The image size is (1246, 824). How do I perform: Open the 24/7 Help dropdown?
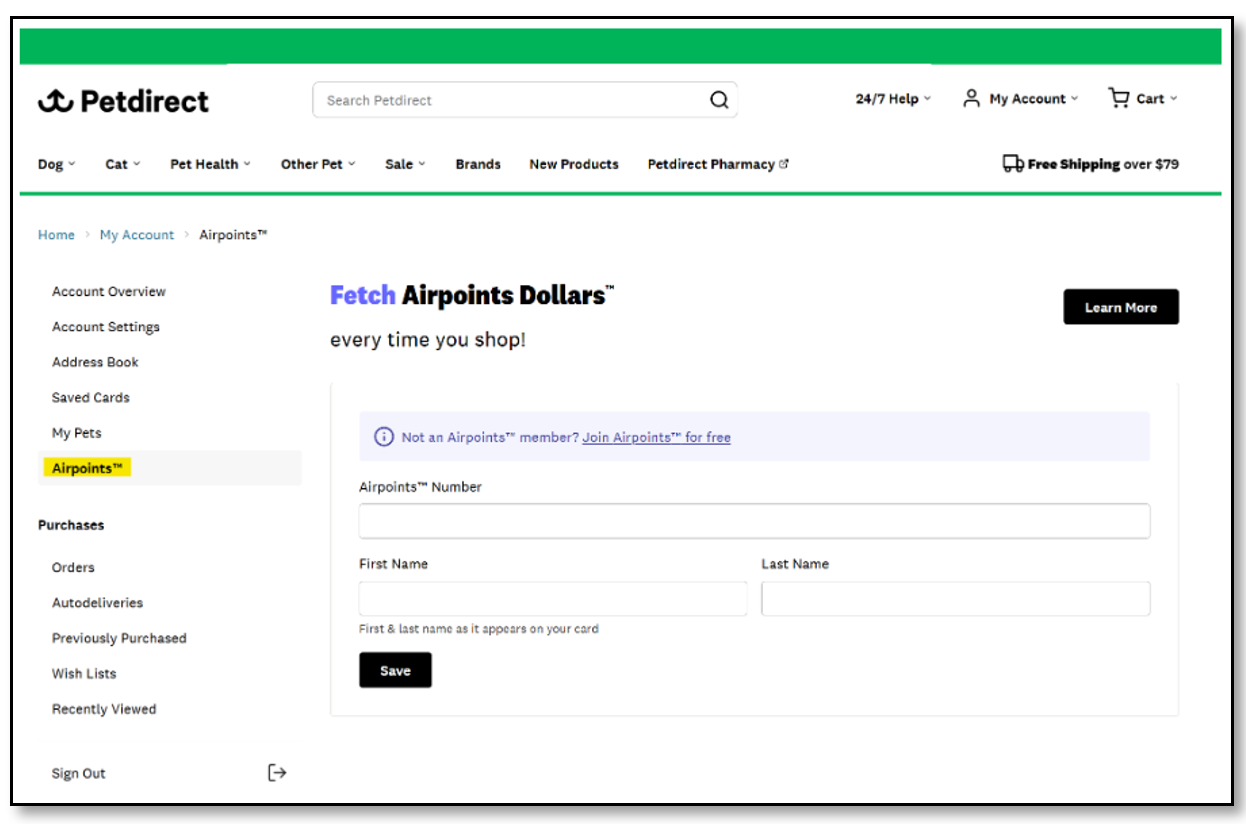point(893,99)
